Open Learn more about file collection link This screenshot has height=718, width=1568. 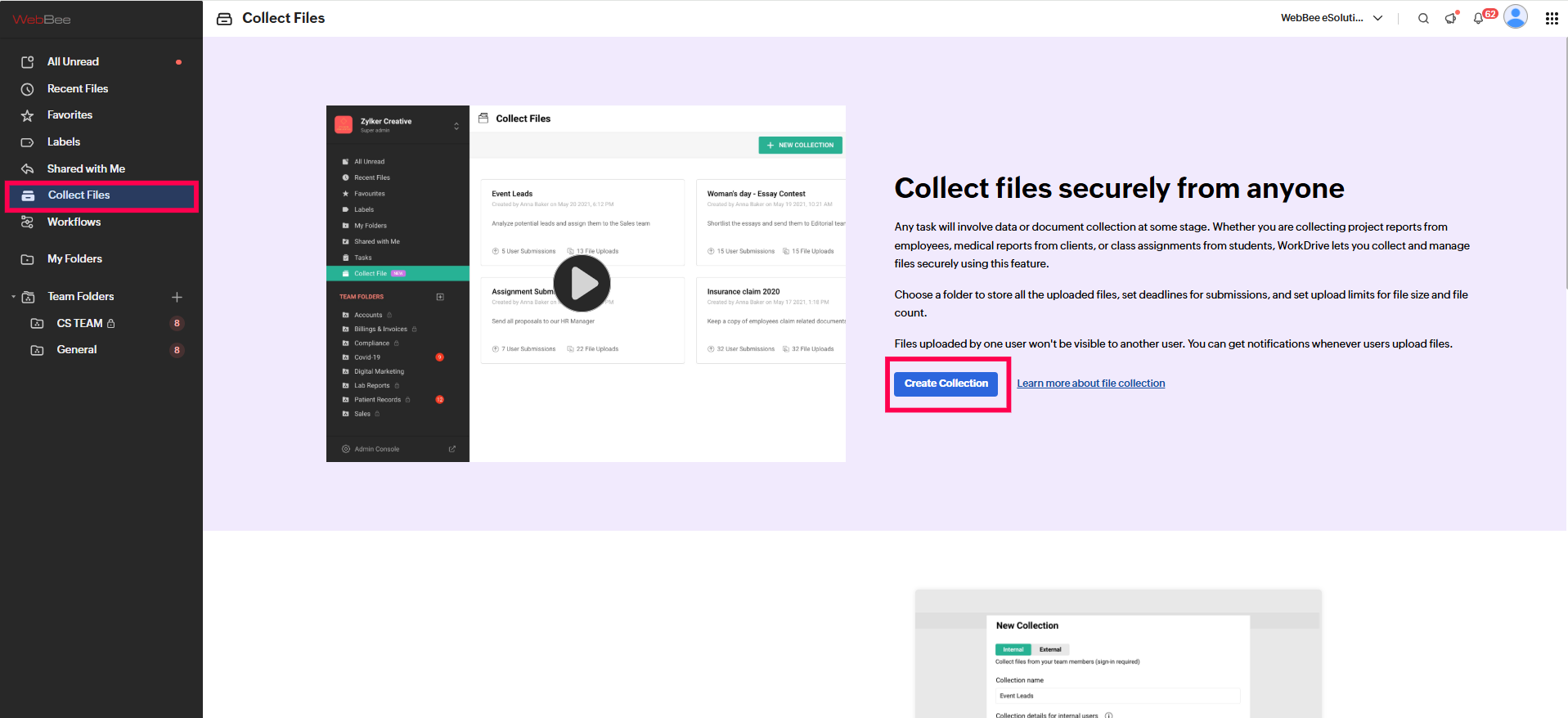pyautogui.click(x=1090, y=384)
